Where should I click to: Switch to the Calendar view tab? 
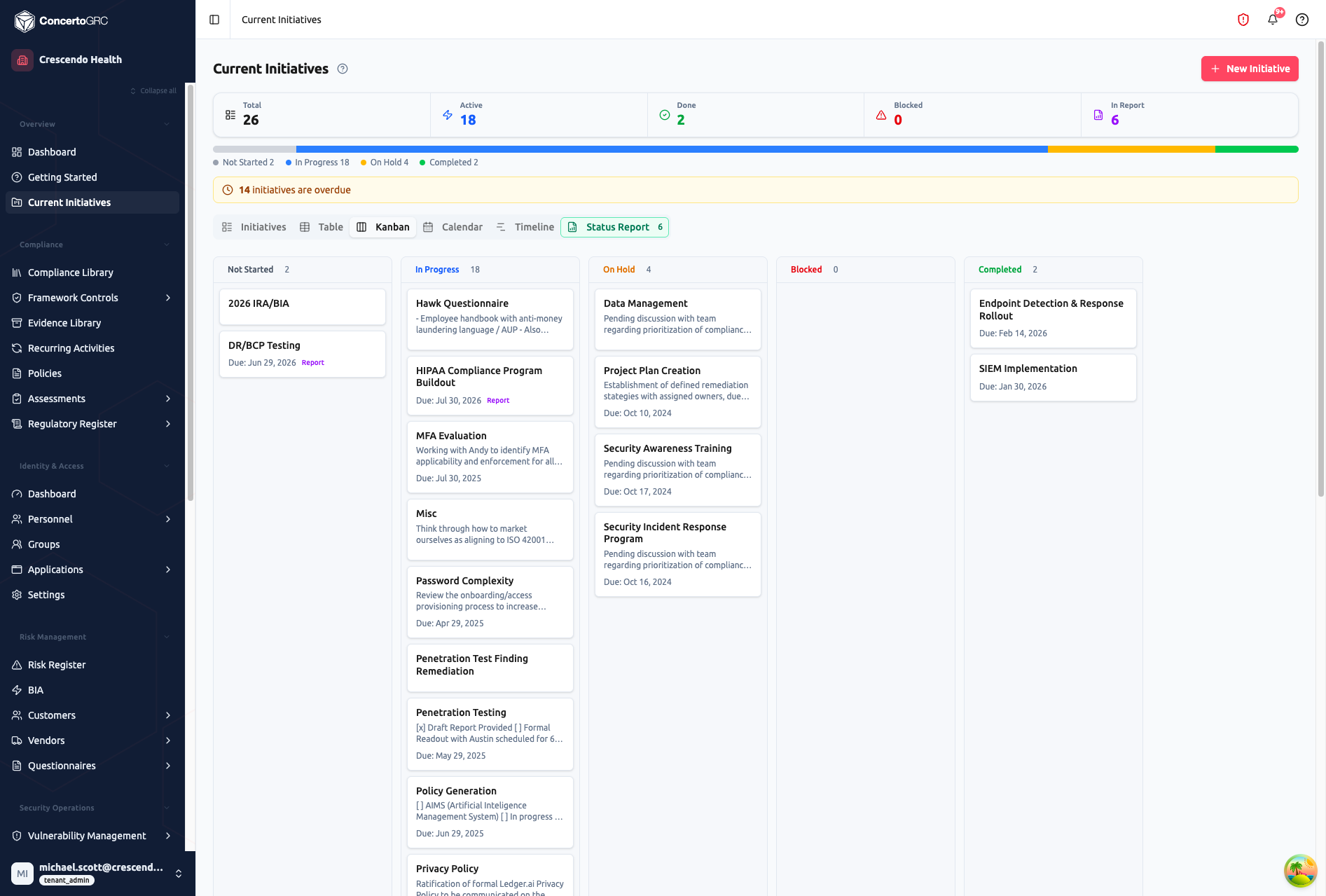point(453,227)
